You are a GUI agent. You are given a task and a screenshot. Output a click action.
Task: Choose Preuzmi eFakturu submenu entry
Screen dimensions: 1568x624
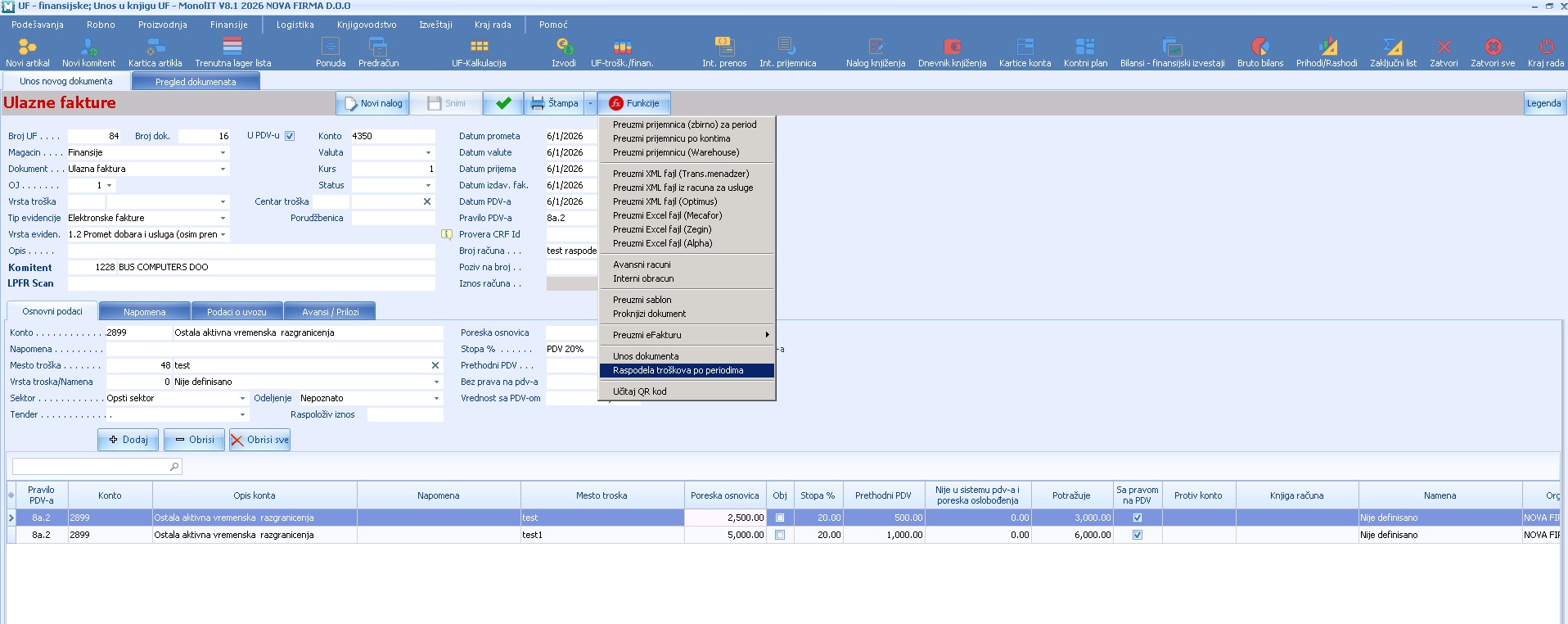click(x=687, y=335)
